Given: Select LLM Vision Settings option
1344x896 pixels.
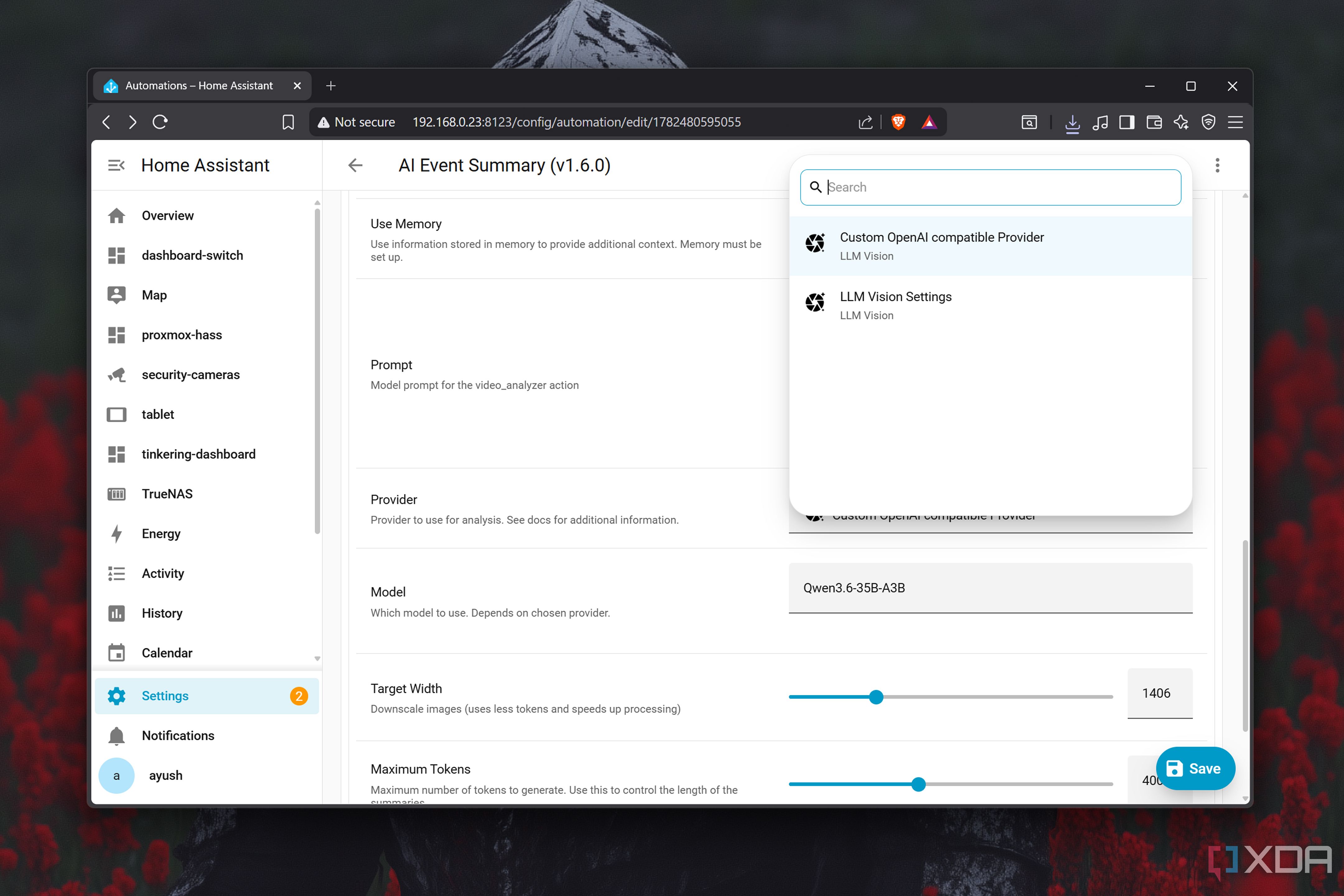Looking at the screenshot, I should pyautogui.click(x=990, y=305).
